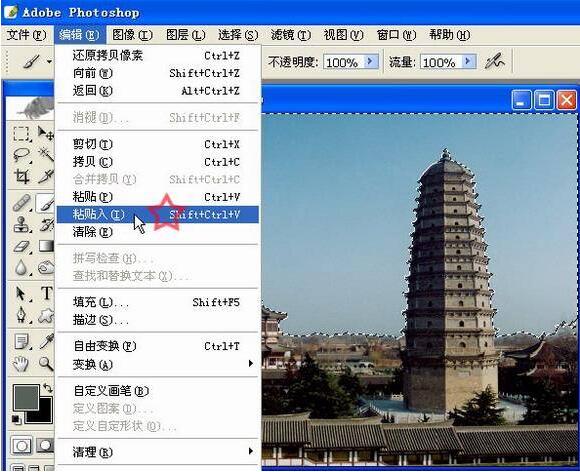The width and height of the screenshot is (580, 472).
Task: Select the Hand tool
Action: coord(21,364)
